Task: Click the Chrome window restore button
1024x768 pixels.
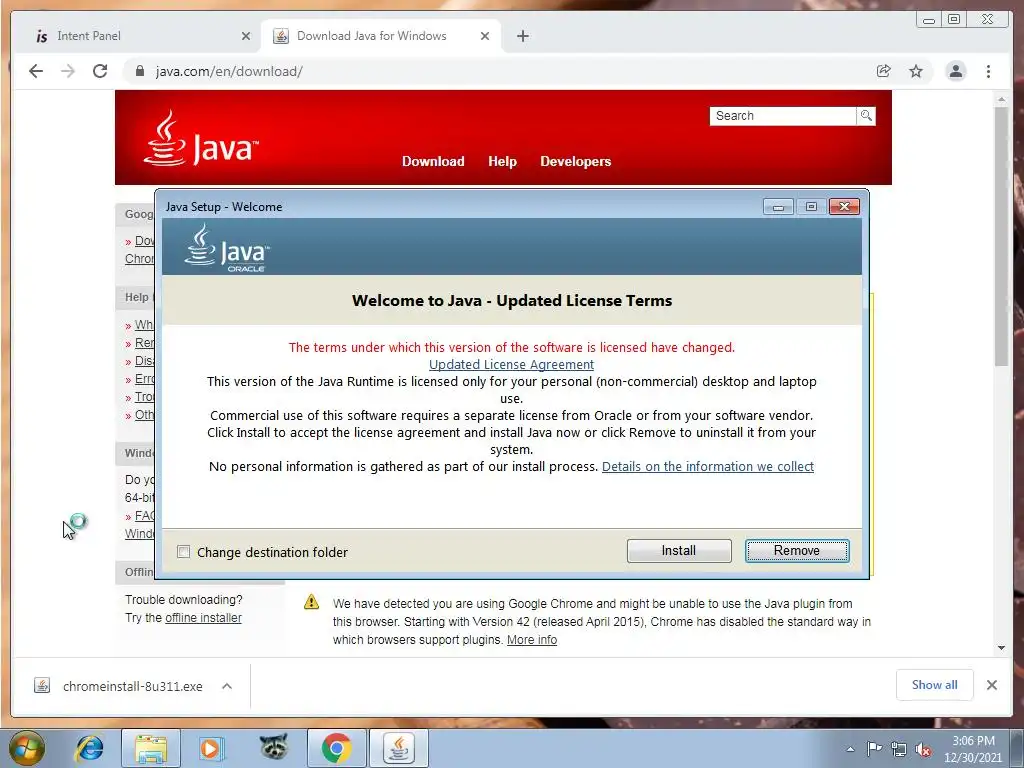Action: (x=953, y=20)
